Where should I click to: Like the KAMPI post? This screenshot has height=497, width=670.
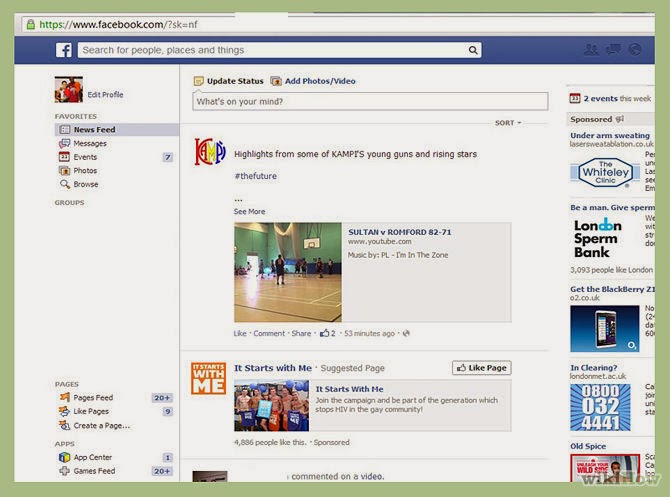[240, 333]
